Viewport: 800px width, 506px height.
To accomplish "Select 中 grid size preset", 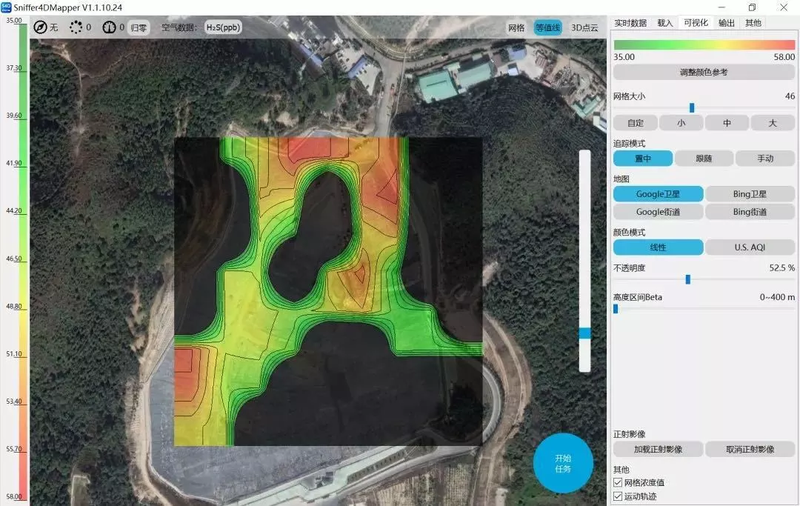I will 727,123.
